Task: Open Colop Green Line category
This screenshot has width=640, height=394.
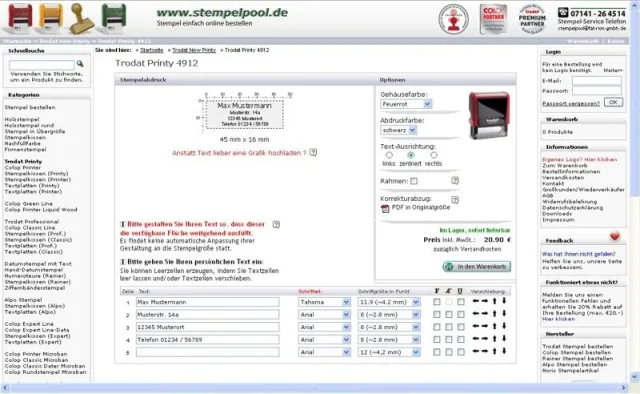Action: [x=29, y=203]
